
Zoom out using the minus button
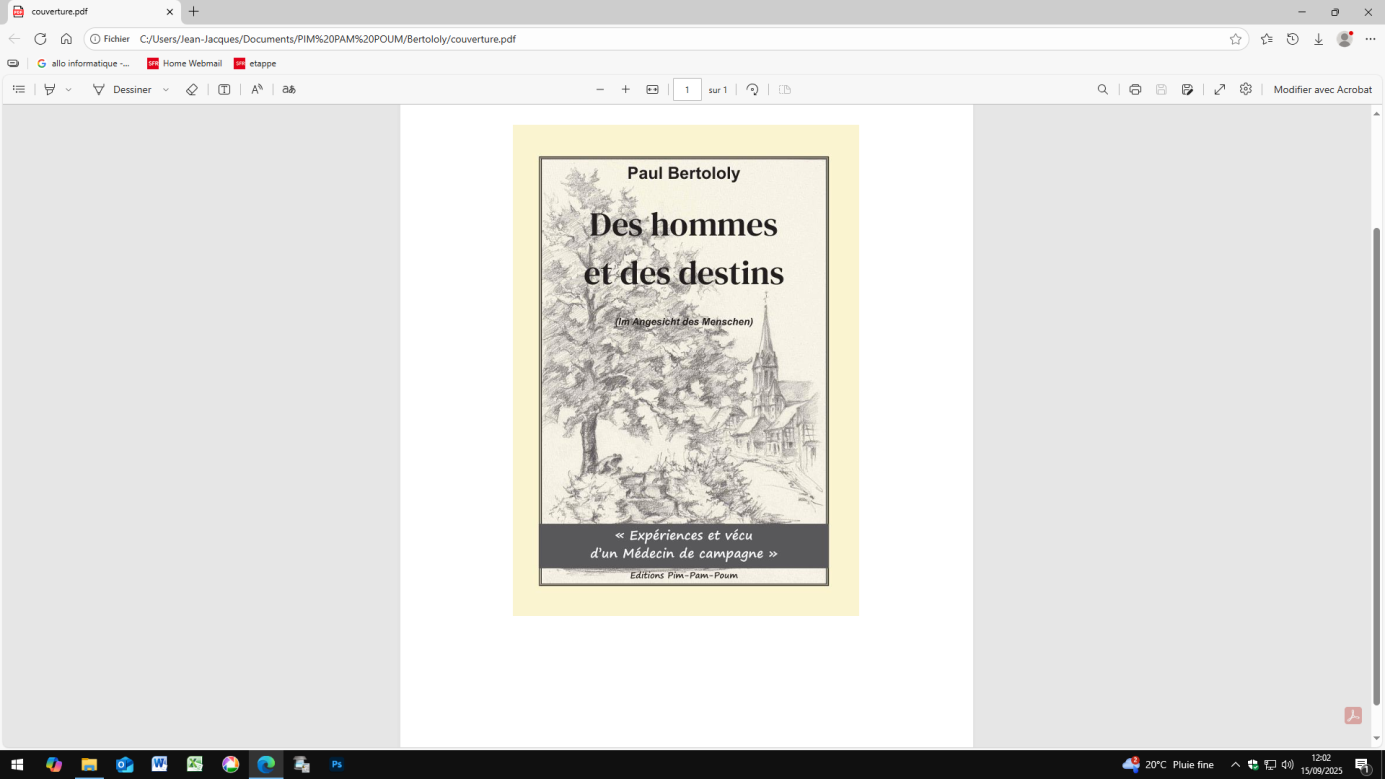(600, 89)
